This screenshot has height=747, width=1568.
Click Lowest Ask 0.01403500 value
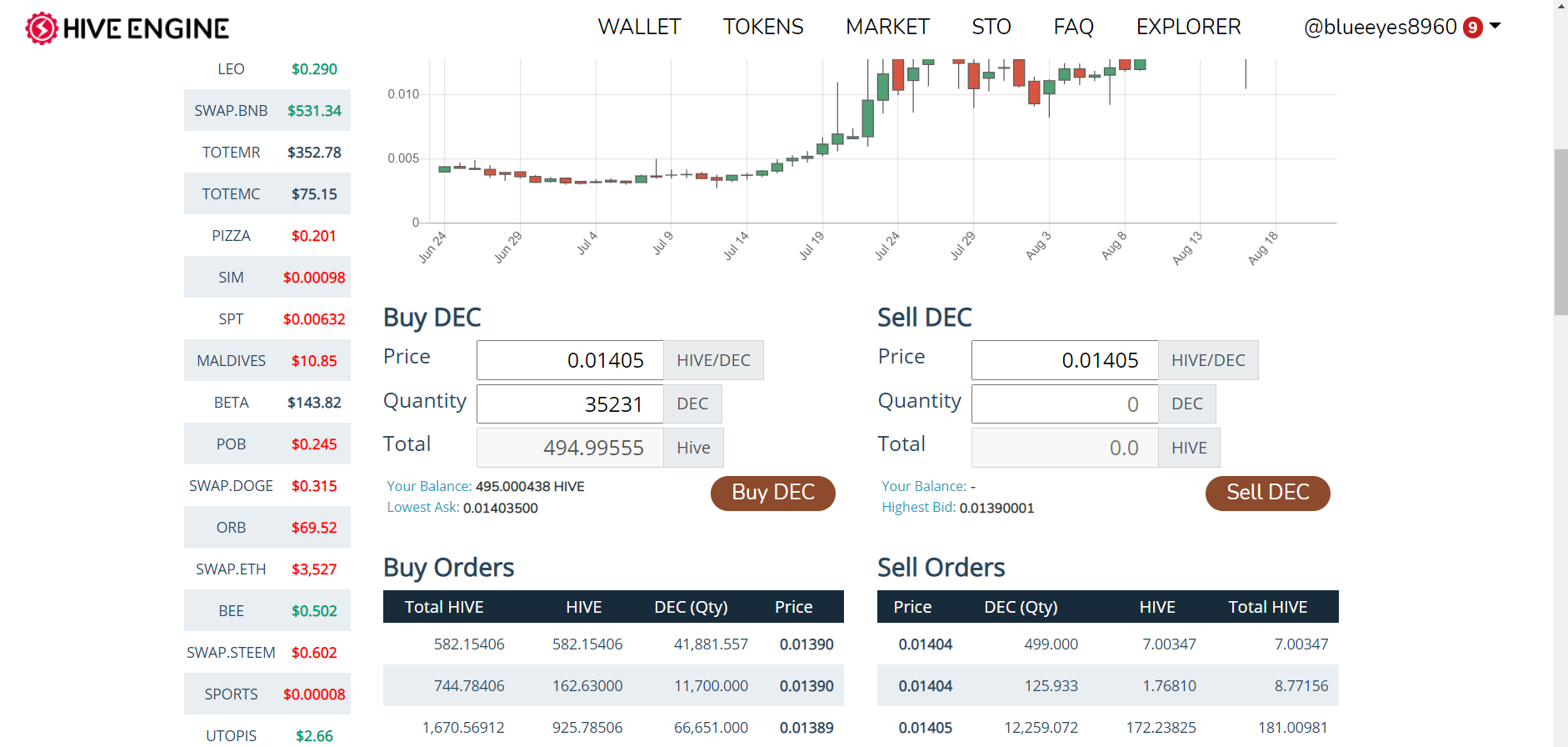pyautogui.click(x=501, y=508)
